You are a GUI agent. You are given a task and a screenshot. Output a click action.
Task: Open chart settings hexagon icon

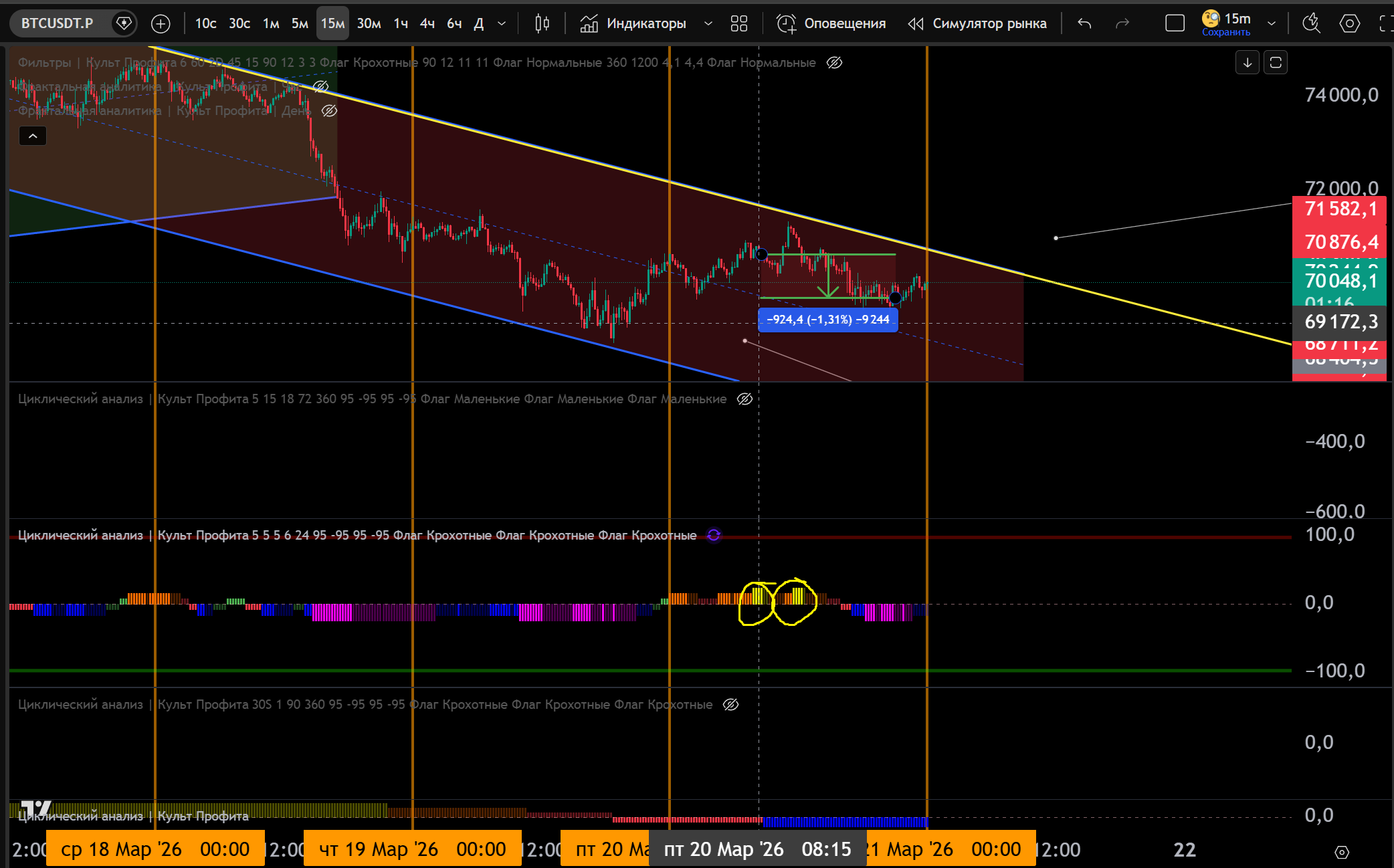point(1349,24)
